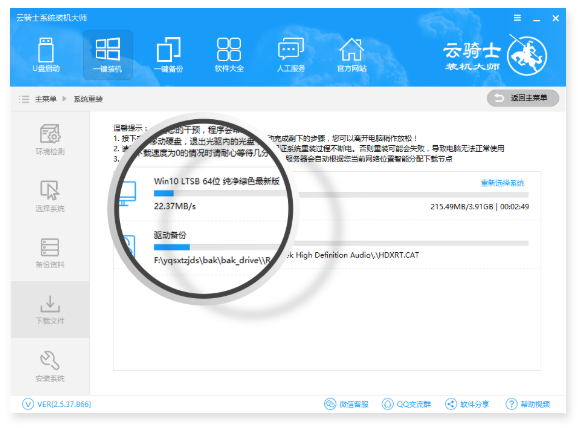Select the 下载文件 download files step

50,309
